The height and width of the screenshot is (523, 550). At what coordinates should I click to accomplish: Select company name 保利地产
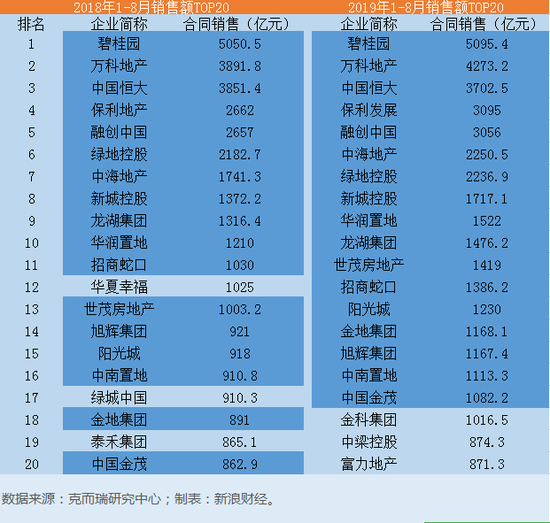click(119, 110)
